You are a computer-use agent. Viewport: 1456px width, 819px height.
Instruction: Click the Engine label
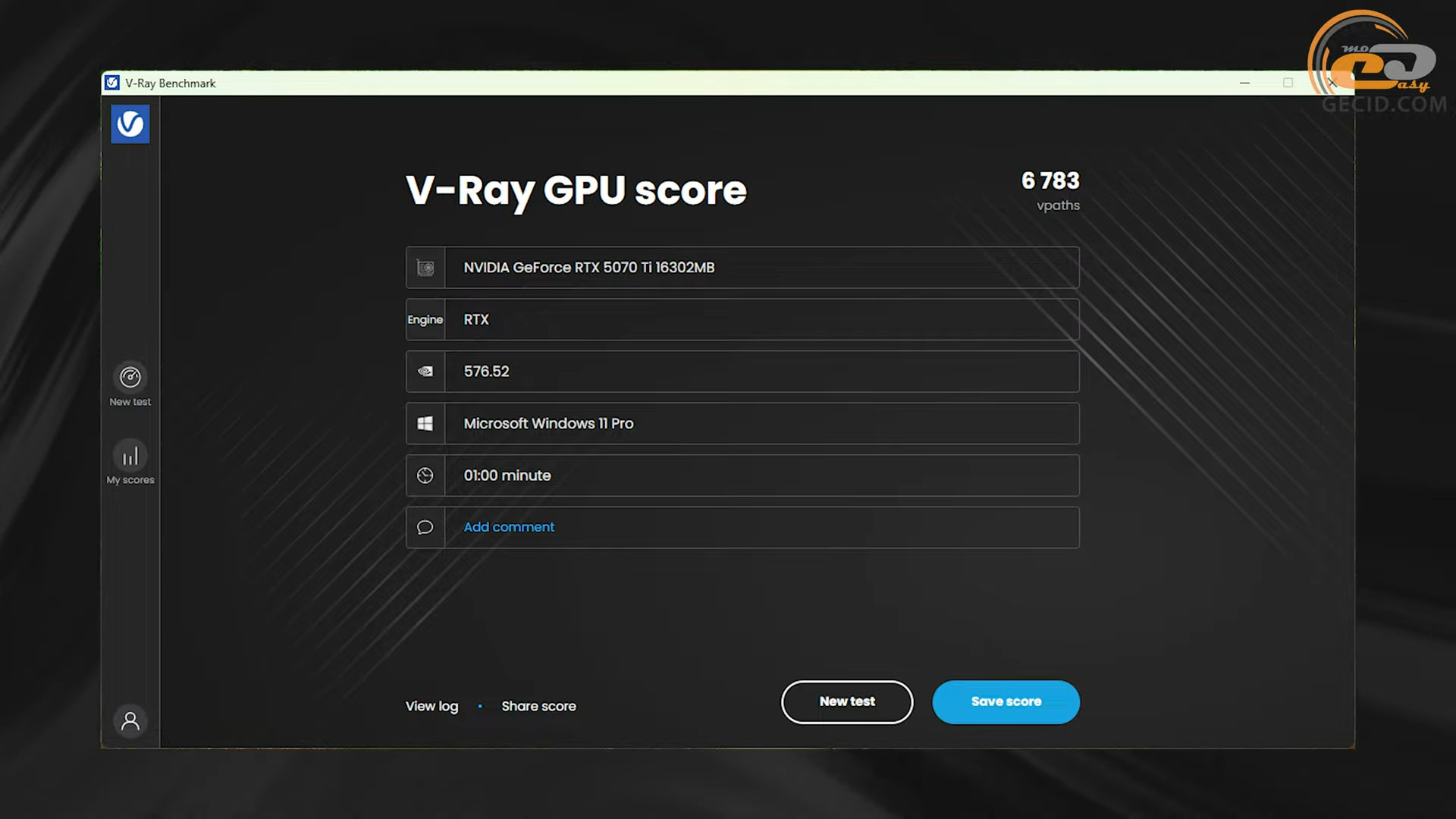click(x=425, y=320)
